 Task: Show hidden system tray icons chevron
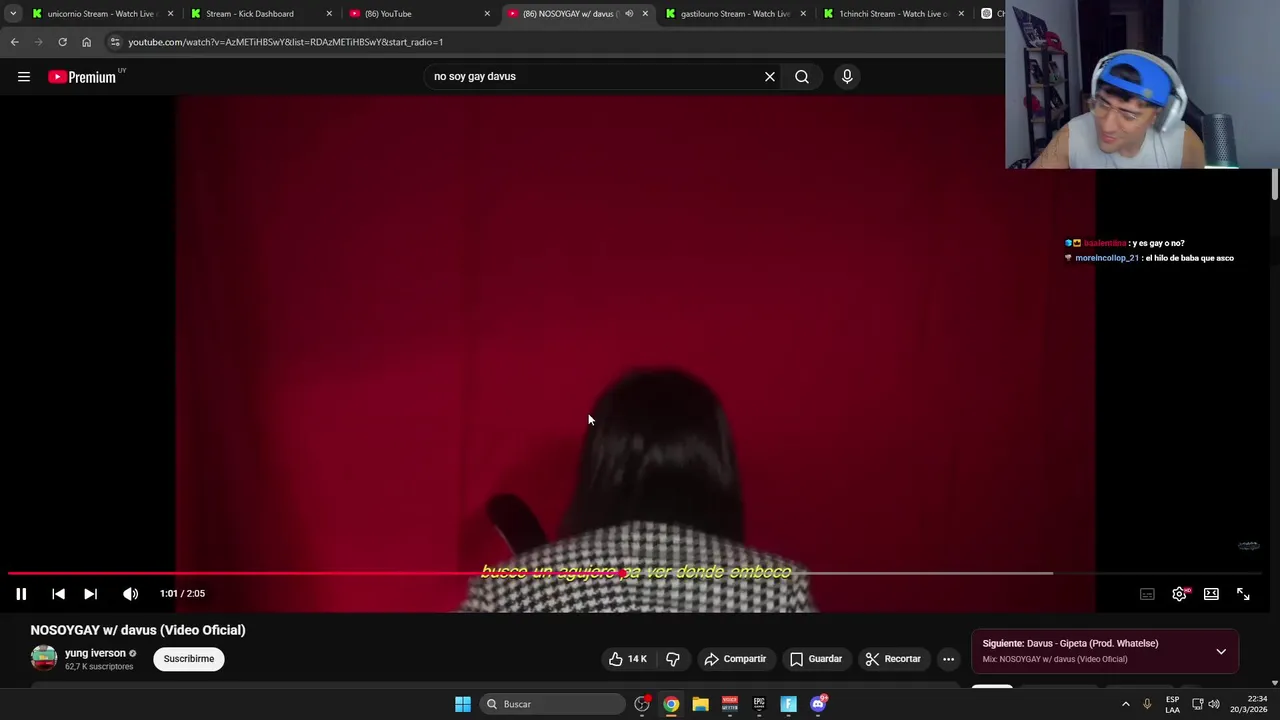pos(1125,704)
